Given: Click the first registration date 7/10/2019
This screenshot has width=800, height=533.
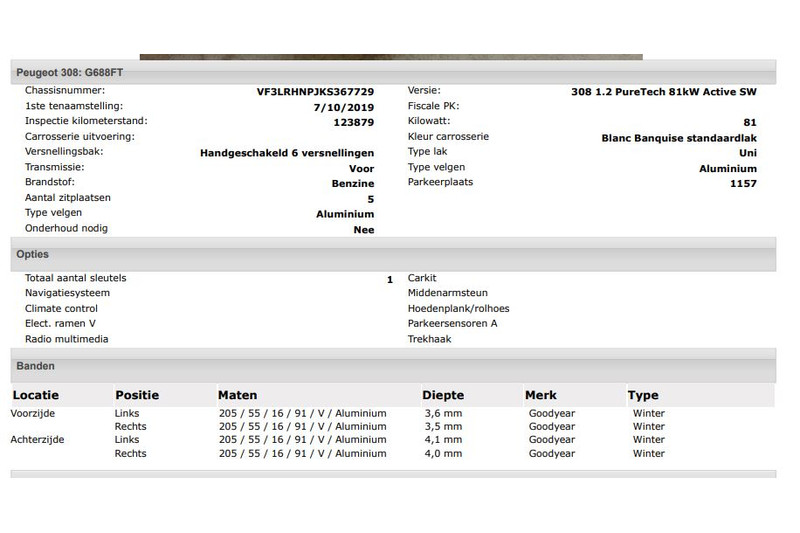Looking at the screenshot, I should tap(343, 106).
